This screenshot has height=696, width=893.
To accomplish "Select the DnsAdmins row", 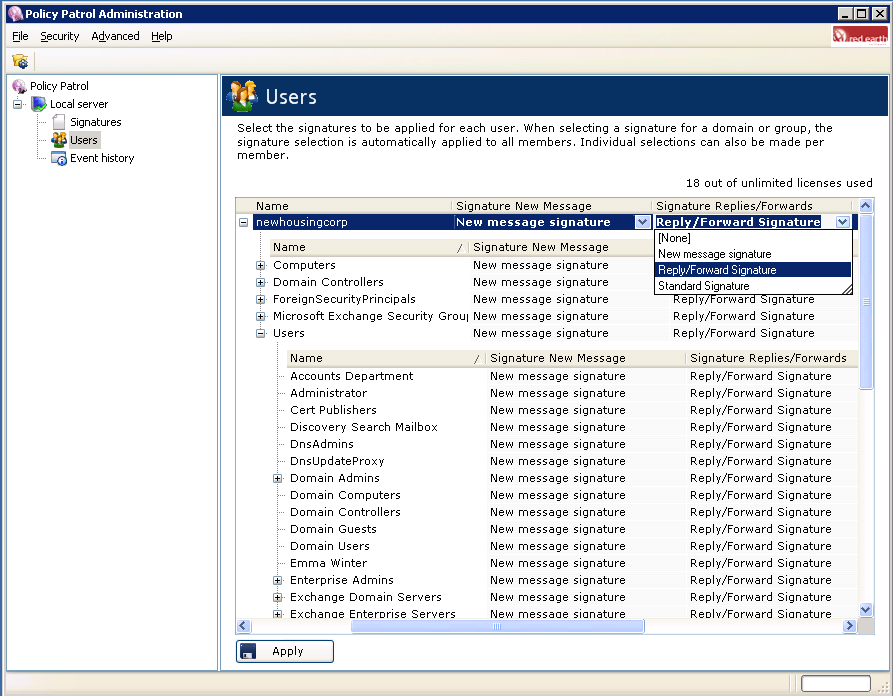I will click(x=572, y=444).
